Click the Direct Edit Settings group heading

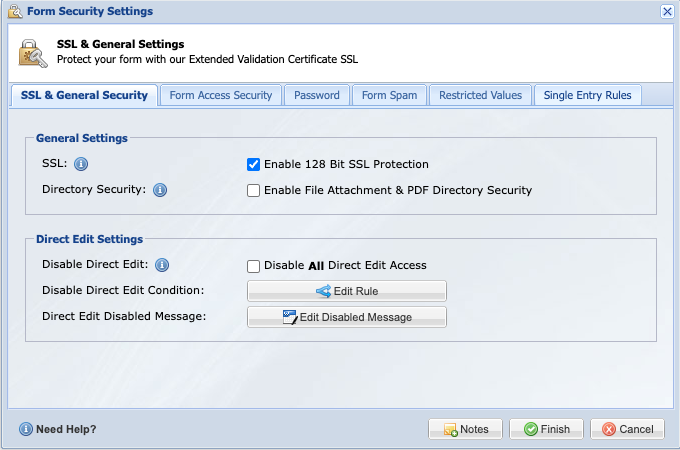click(x=89, y=239)
